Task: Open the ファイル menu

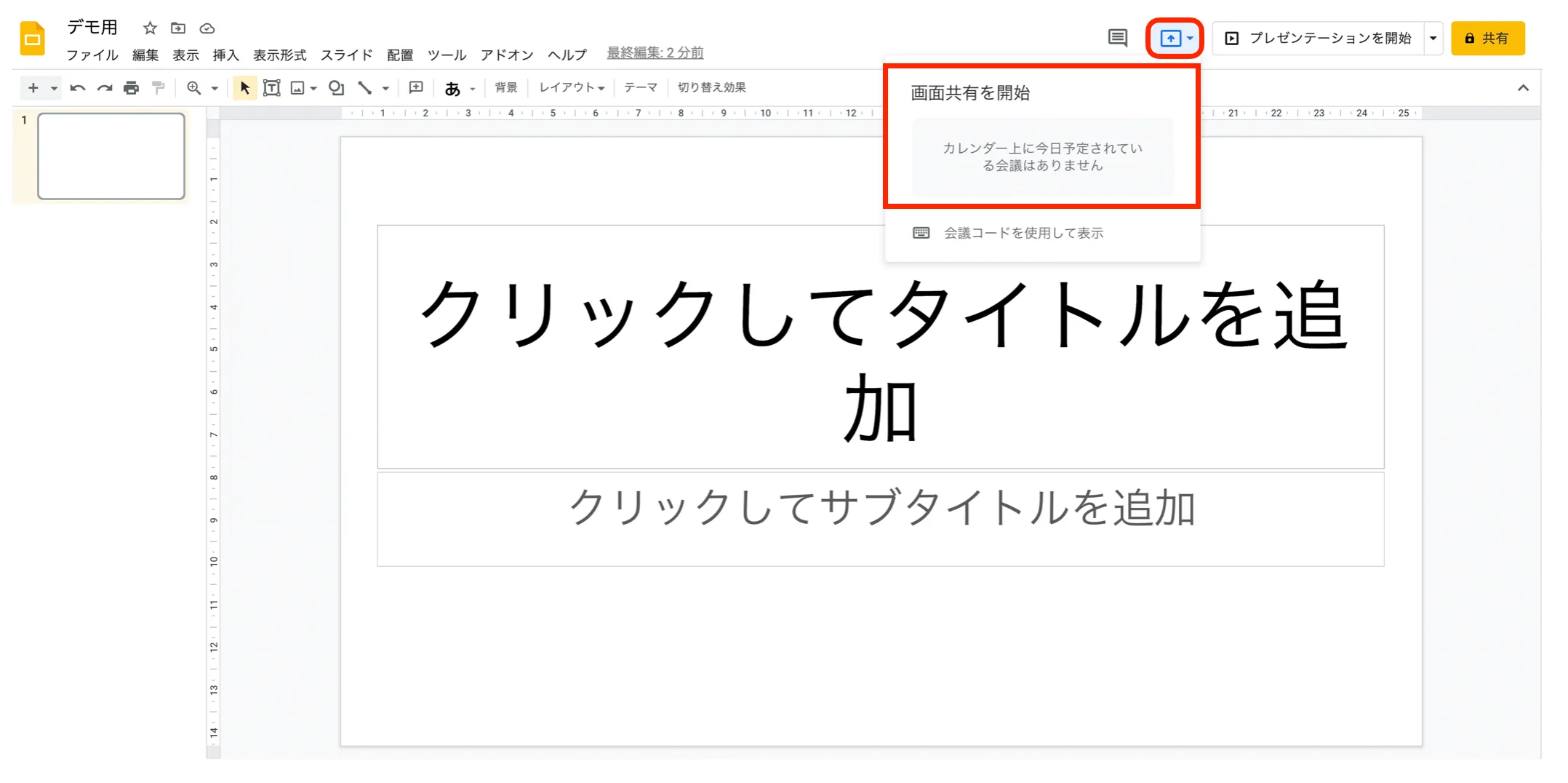Action: point(92,55)
